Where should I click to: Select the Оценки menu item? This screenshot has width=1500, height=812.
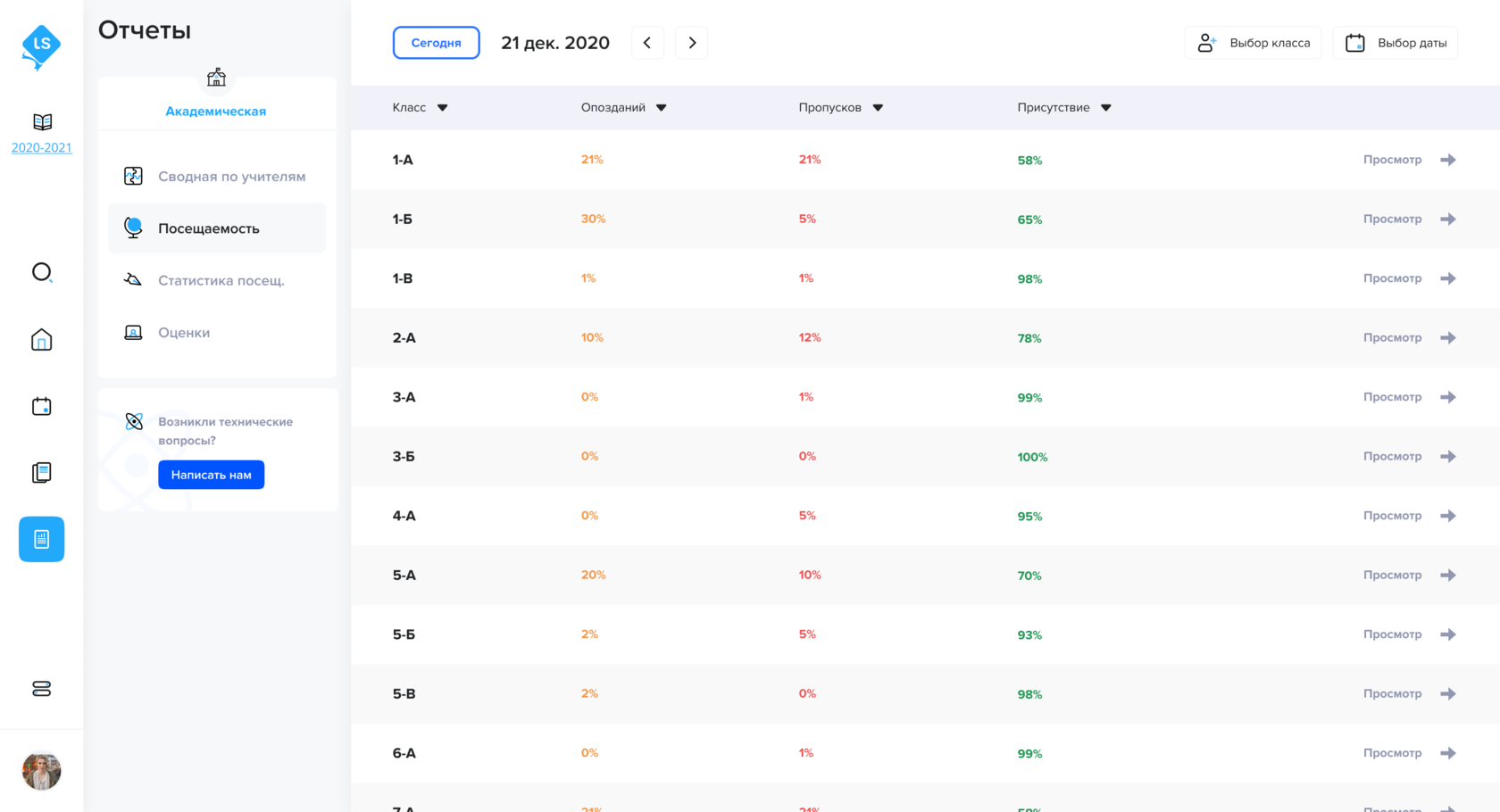184,333
